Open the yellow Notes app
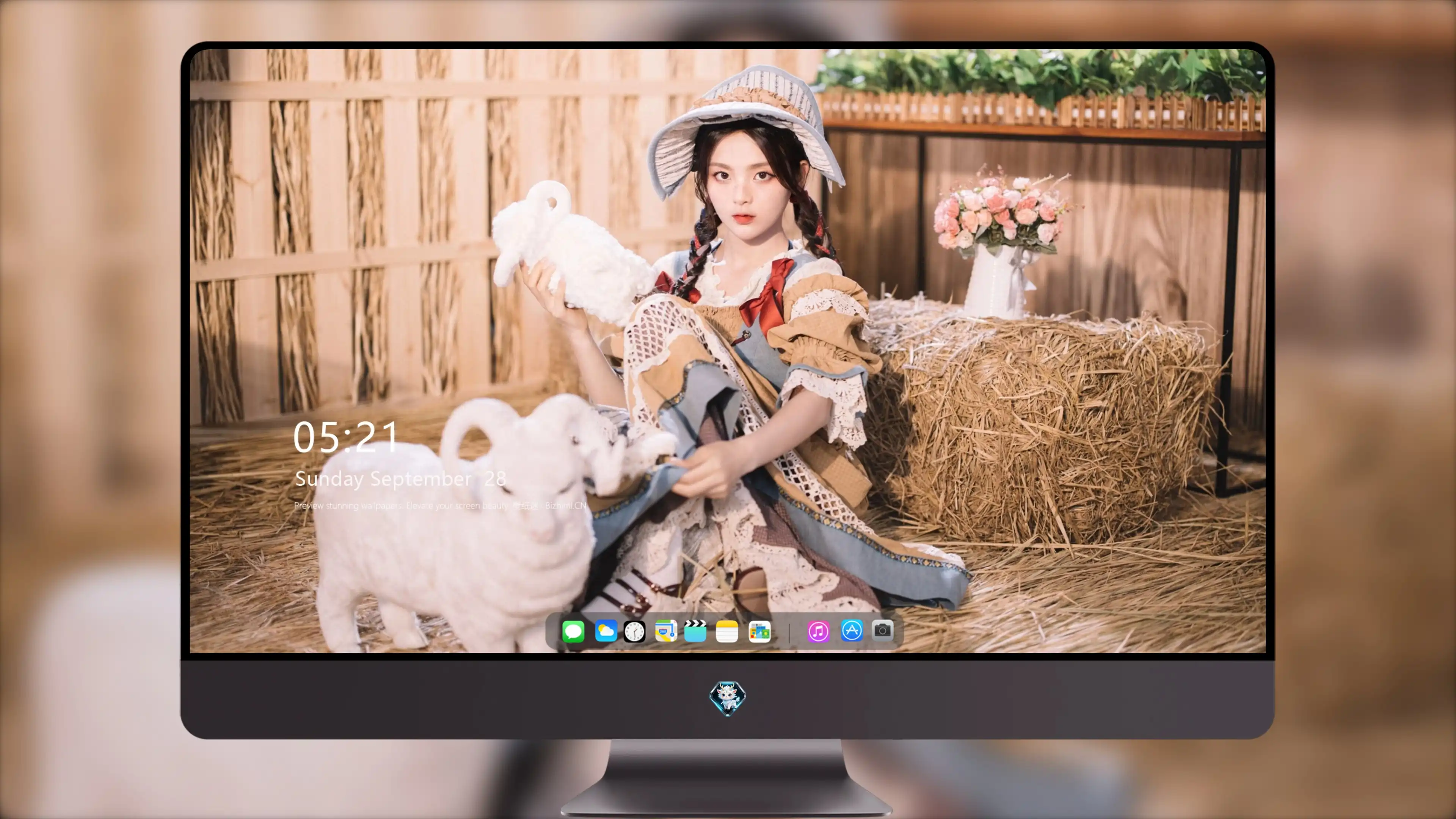1456x819 pixels. pos(727,631)
